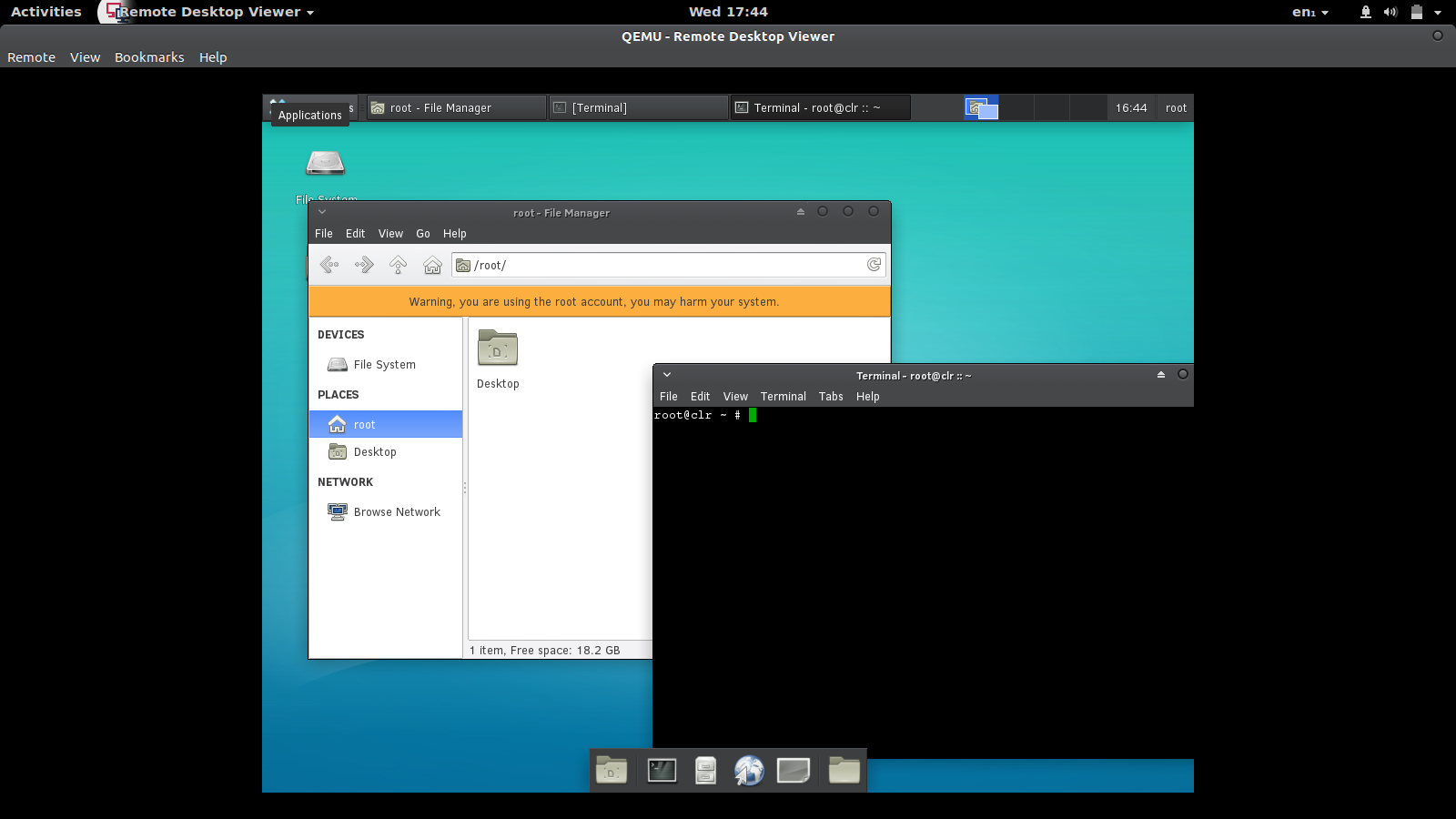Go back in the File Manager toolbar
This screenshot has height=819, width=1456.
[329, 265]
